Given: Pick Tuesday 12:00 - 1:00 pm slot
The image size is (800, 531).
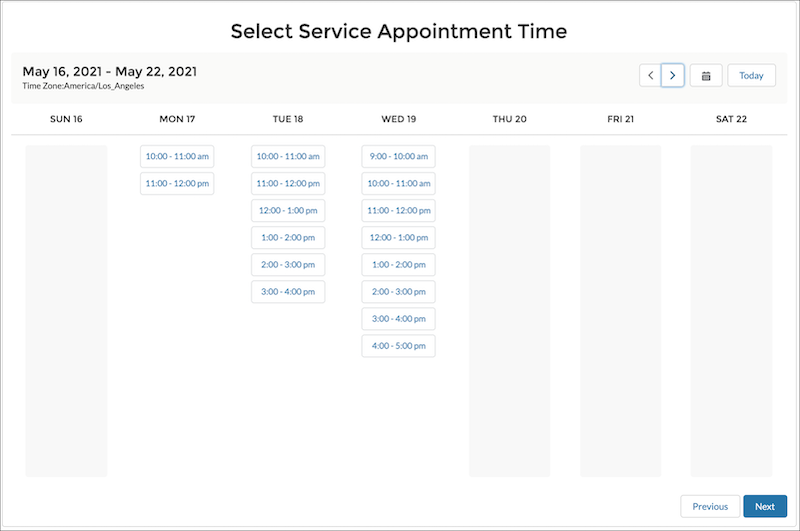Looking at the screenshot, I should point(288,211).
